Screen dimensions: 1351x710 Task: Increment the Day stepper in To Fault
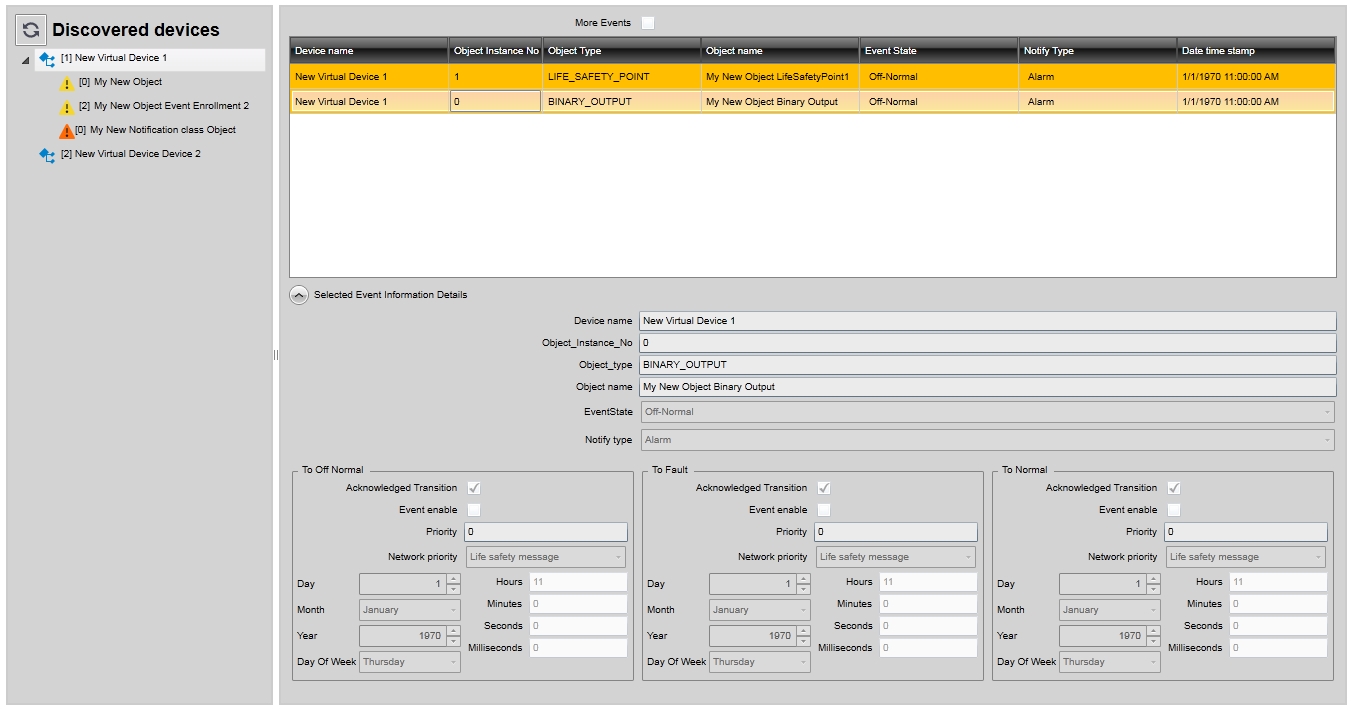point(803,579)
